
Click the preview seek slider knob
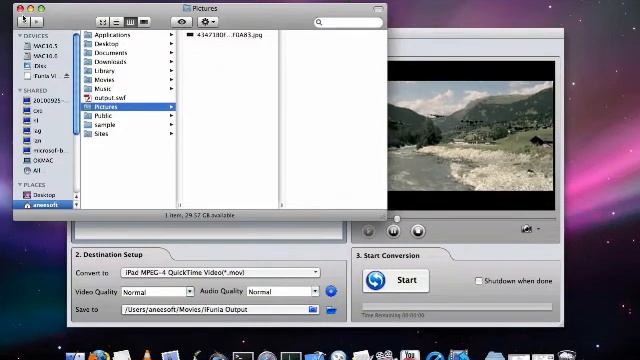[396, 219]
